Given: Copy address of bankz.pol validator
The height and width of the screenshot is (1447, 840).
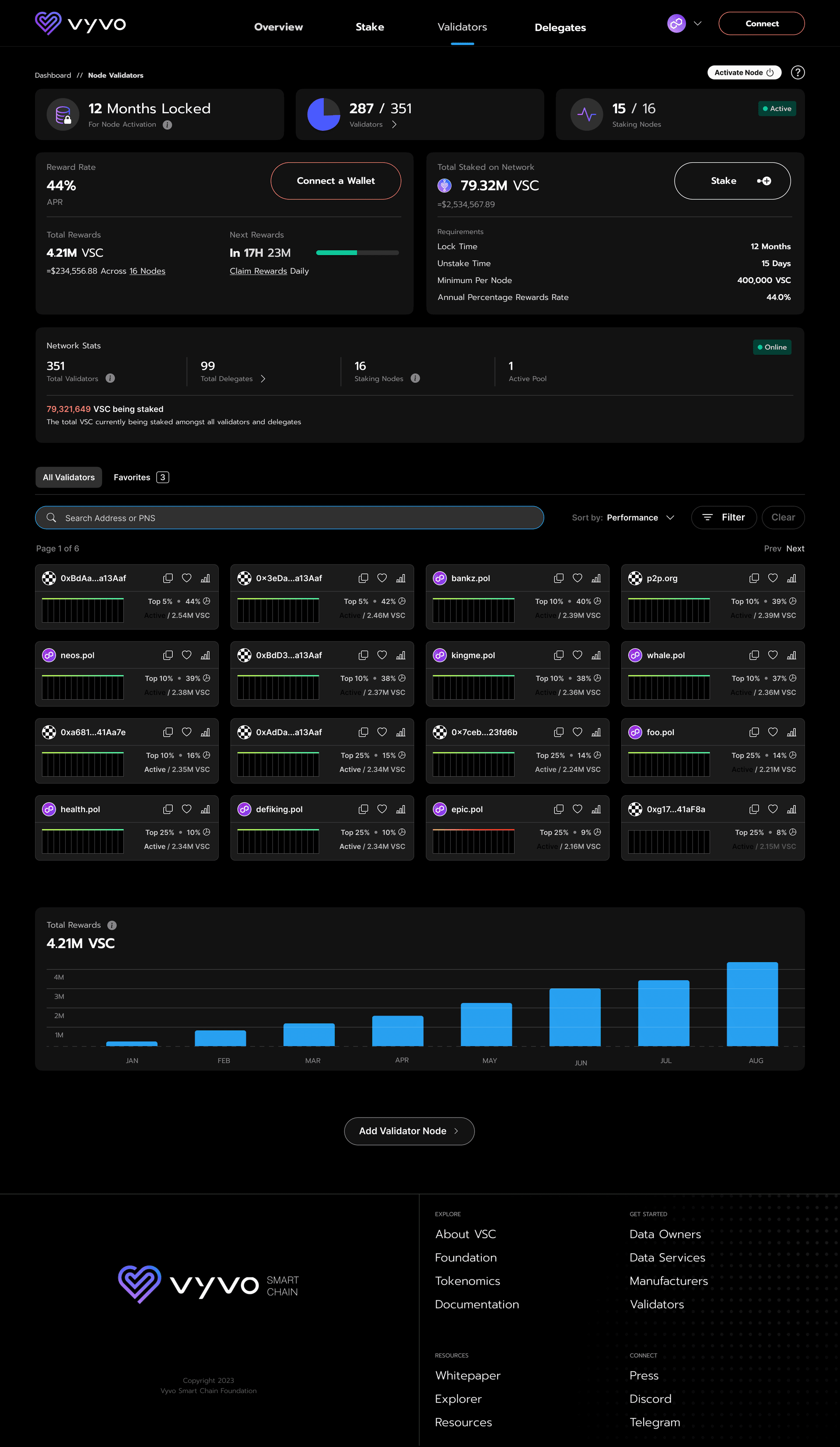Looking at the screenshot, I should (558, 578).
